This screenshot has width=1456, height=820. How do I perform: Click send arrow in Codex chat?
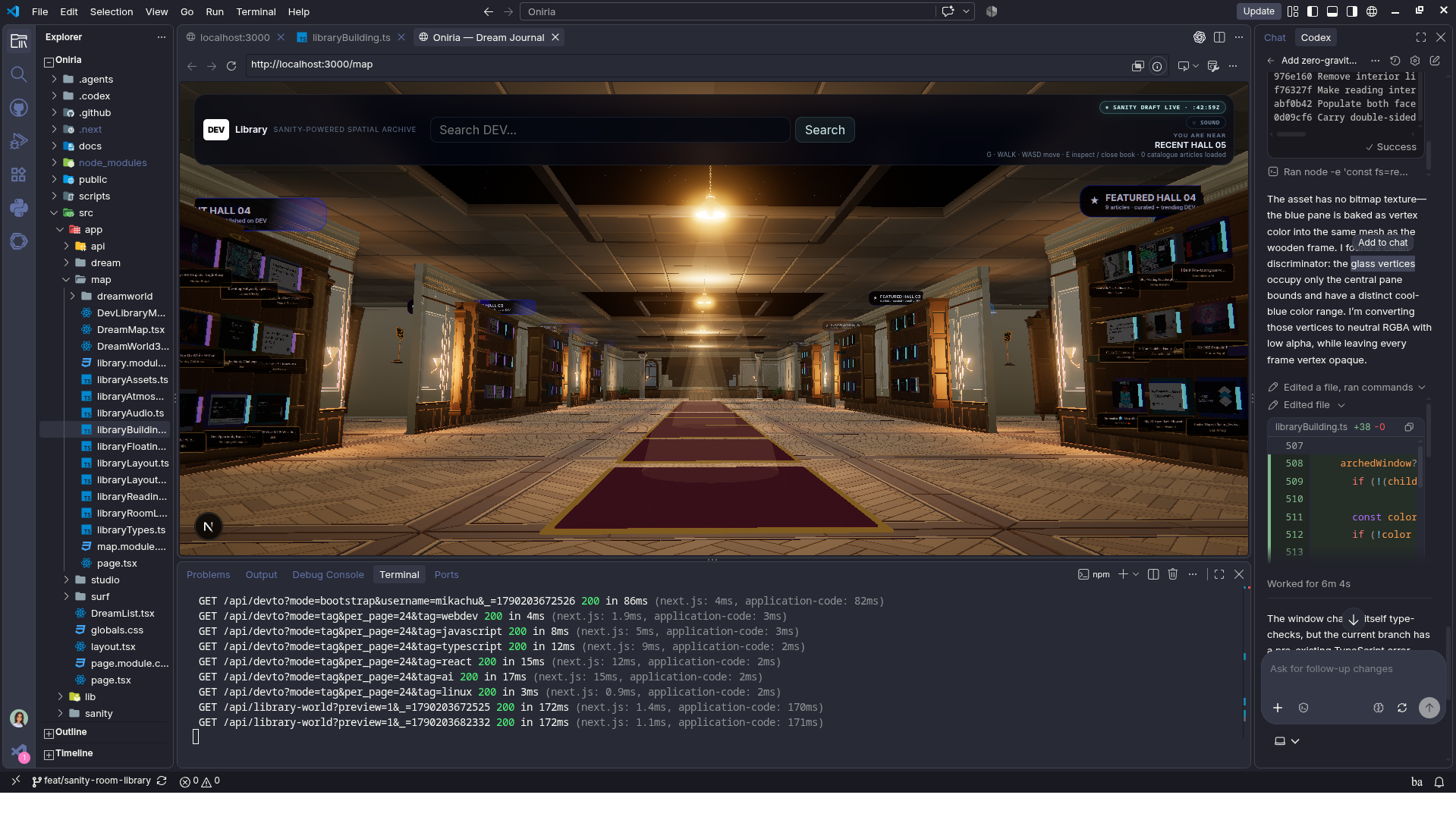[x=1429, y=708]
